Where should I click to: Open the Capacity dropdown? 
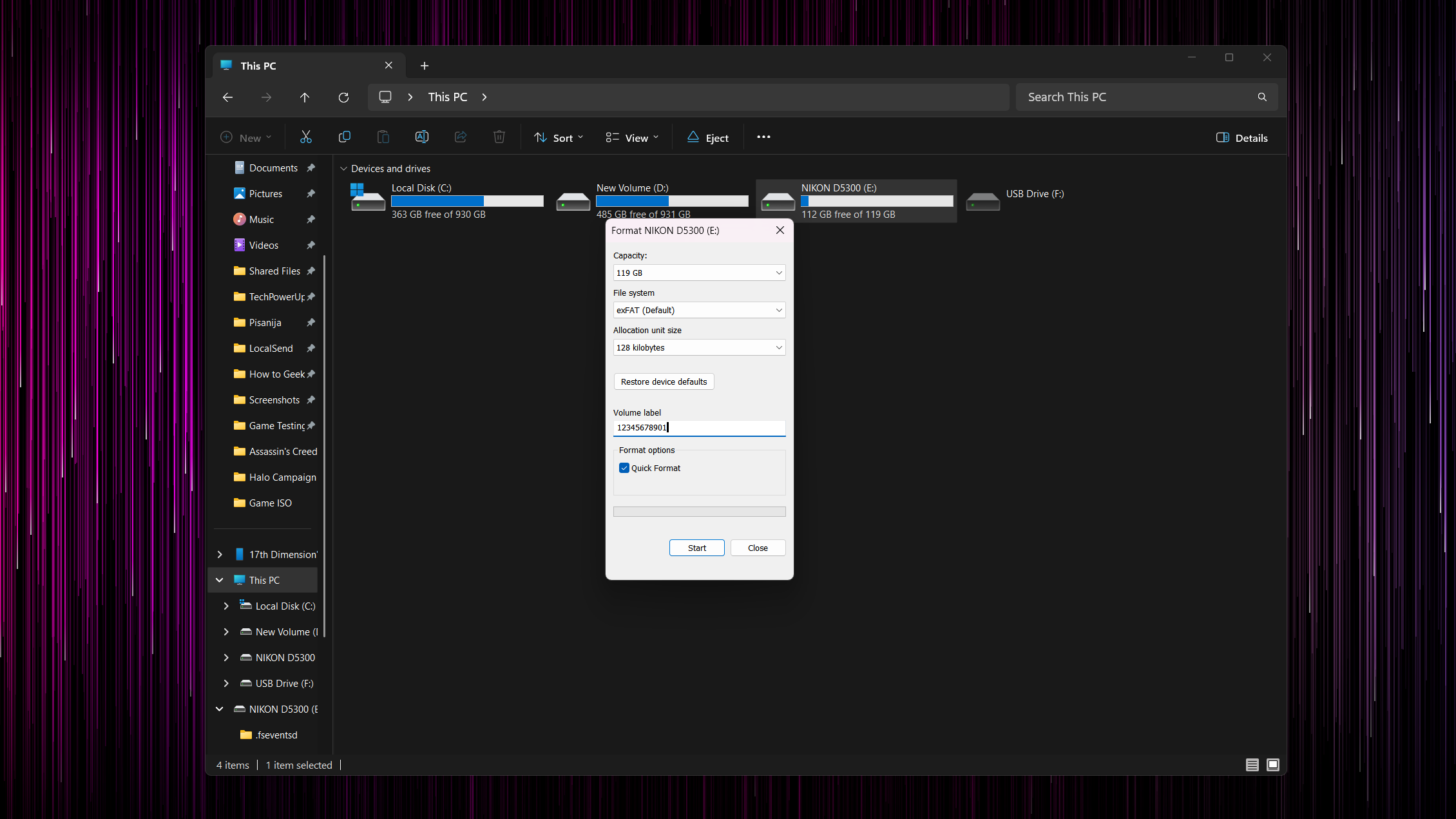coord(699,273)
